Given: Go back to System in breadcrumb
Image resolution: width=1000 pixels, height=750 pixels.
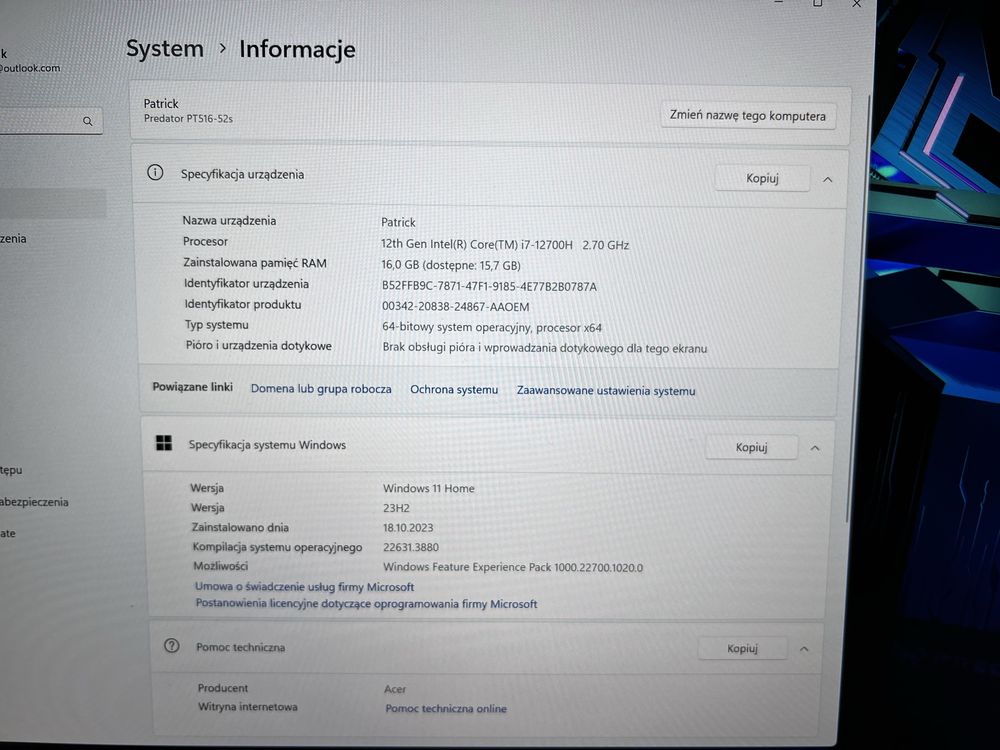Looking at the screenshot, I should [165, 48].
